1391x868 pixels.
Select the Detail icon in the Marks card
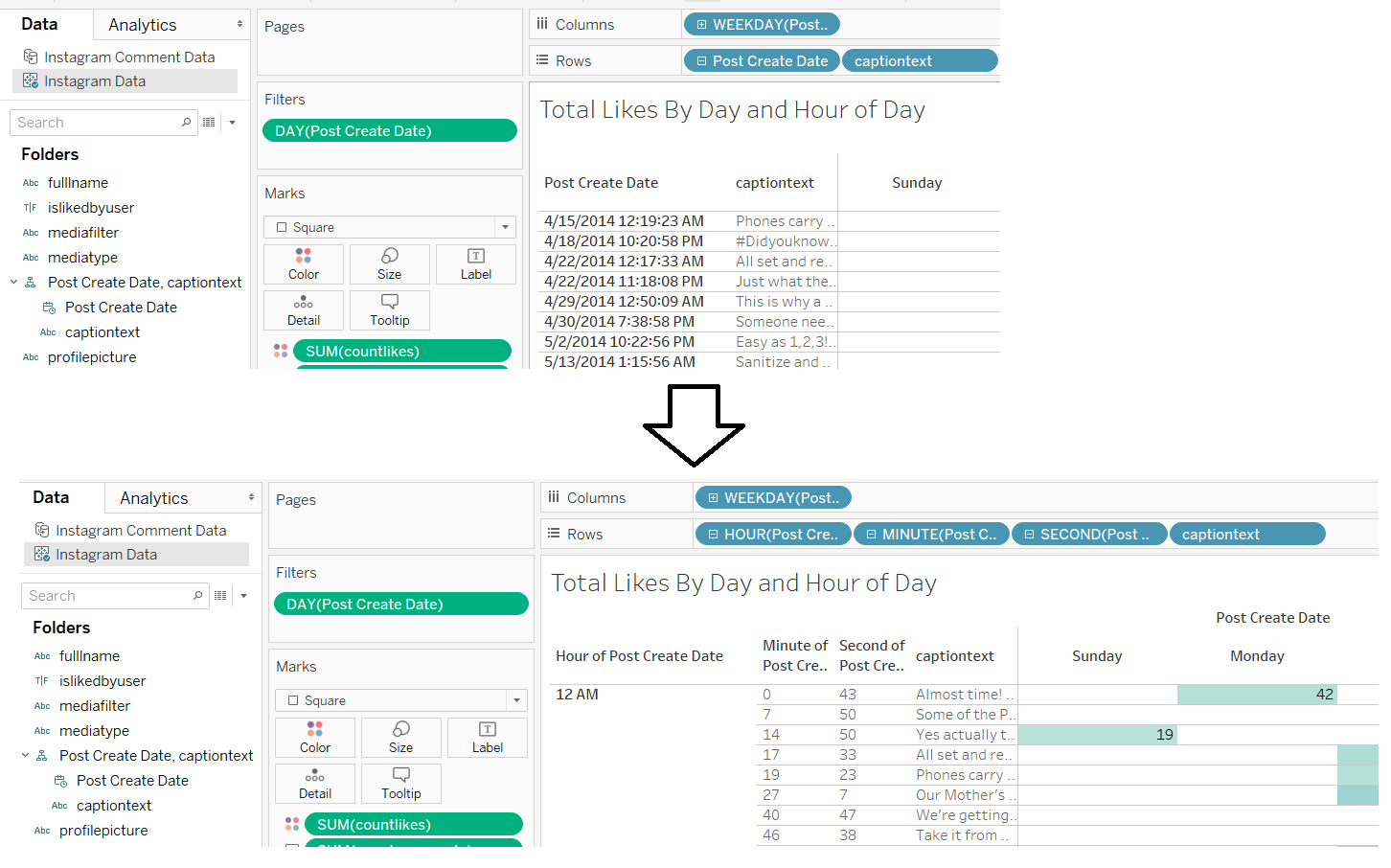303,309
